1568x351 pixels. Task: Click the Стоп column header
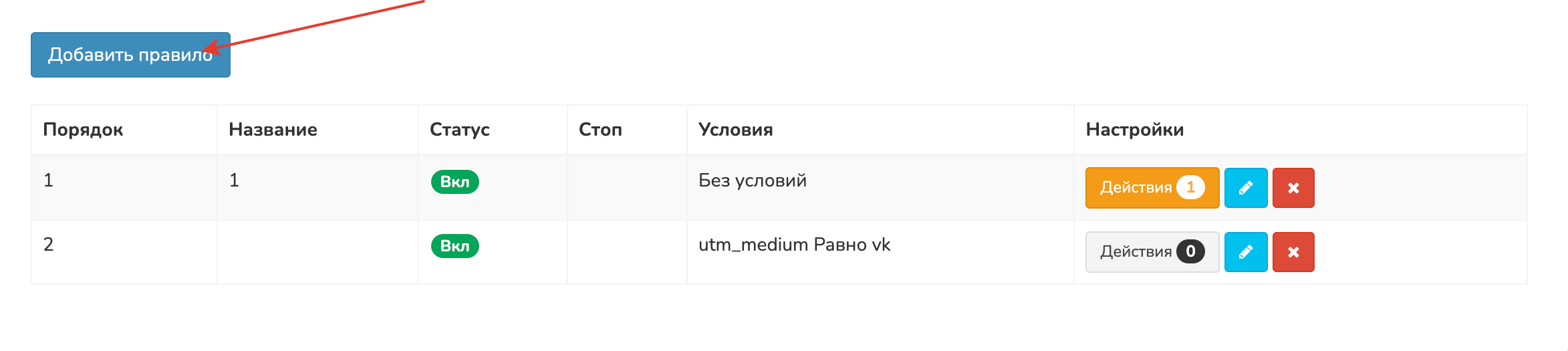coord(600,130)
